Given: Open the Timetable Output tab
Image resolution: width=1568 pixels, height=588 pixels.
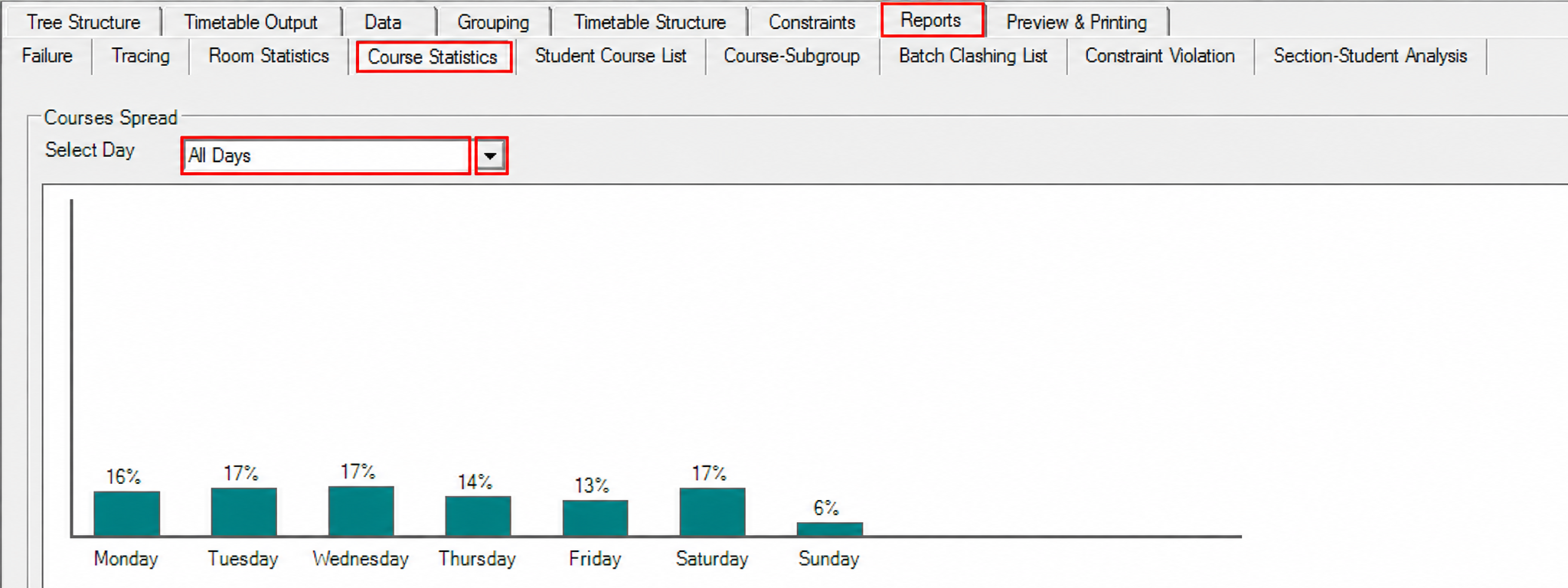Looking at the screenshot, I should (x=250, y=22).
